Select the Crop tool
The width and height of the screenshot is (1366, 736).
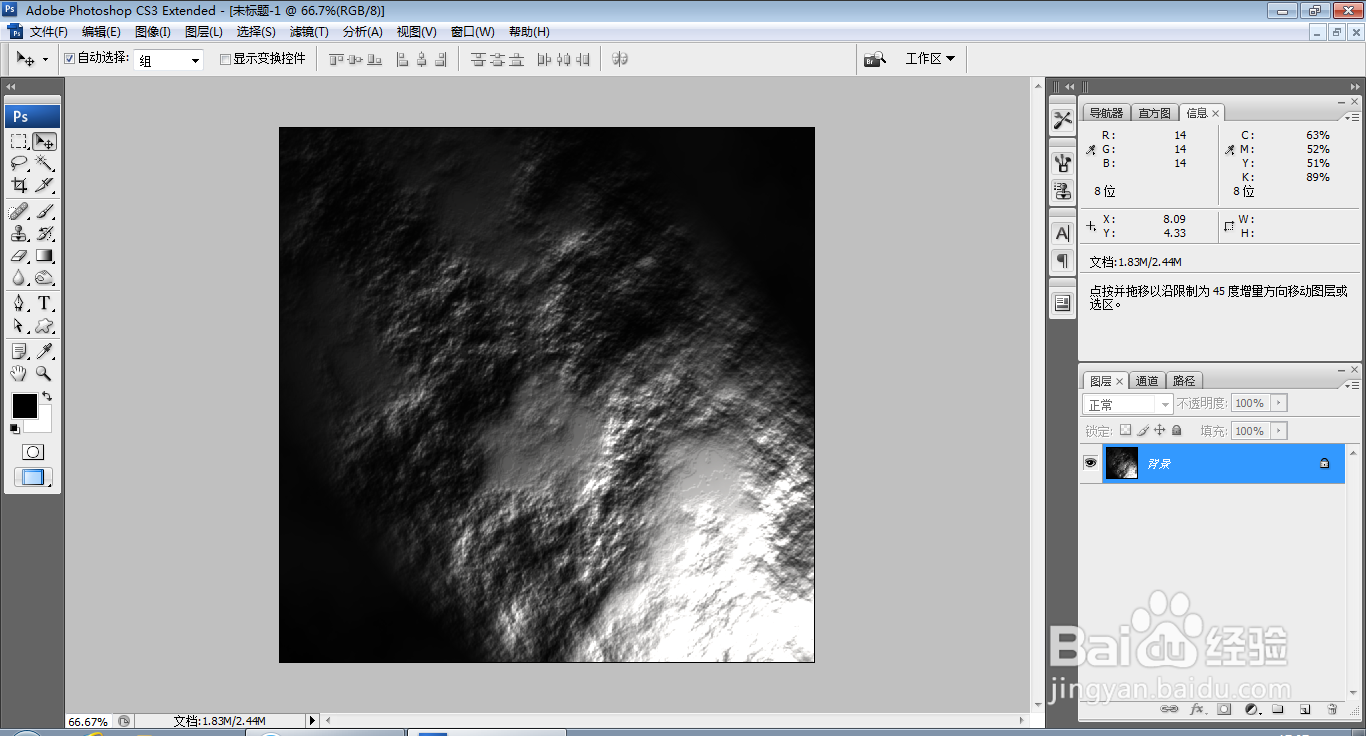(19, 185)
